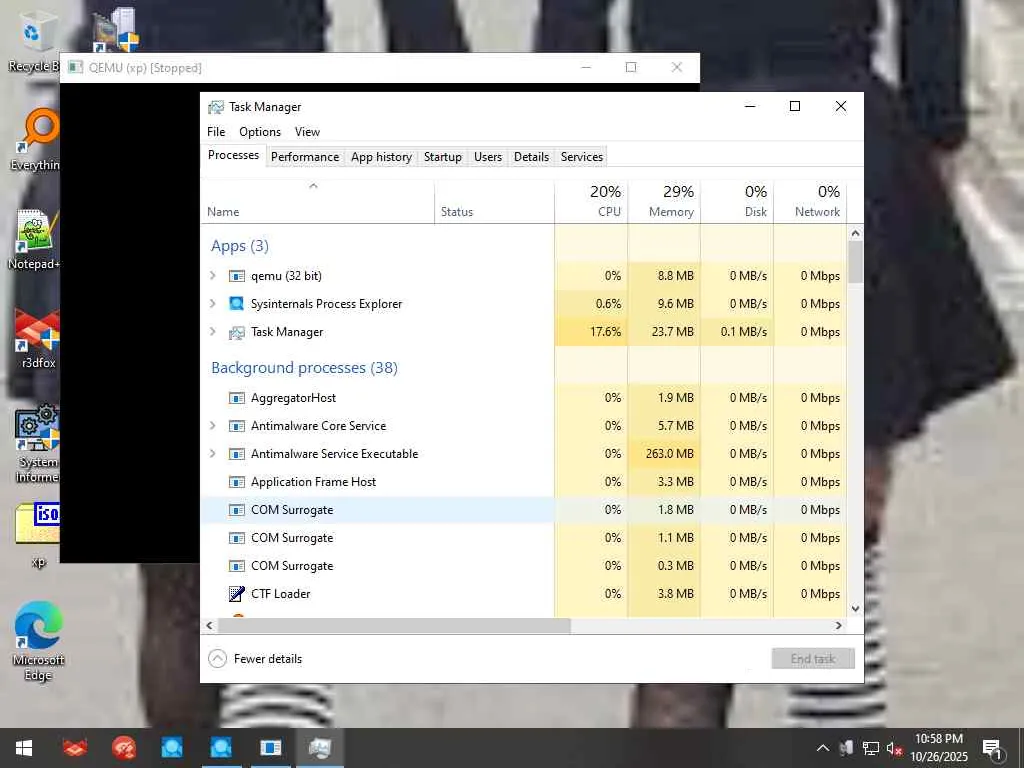Expand the qemu (32 bit) process group
The image size is (1024, 768).
point(212,276)
